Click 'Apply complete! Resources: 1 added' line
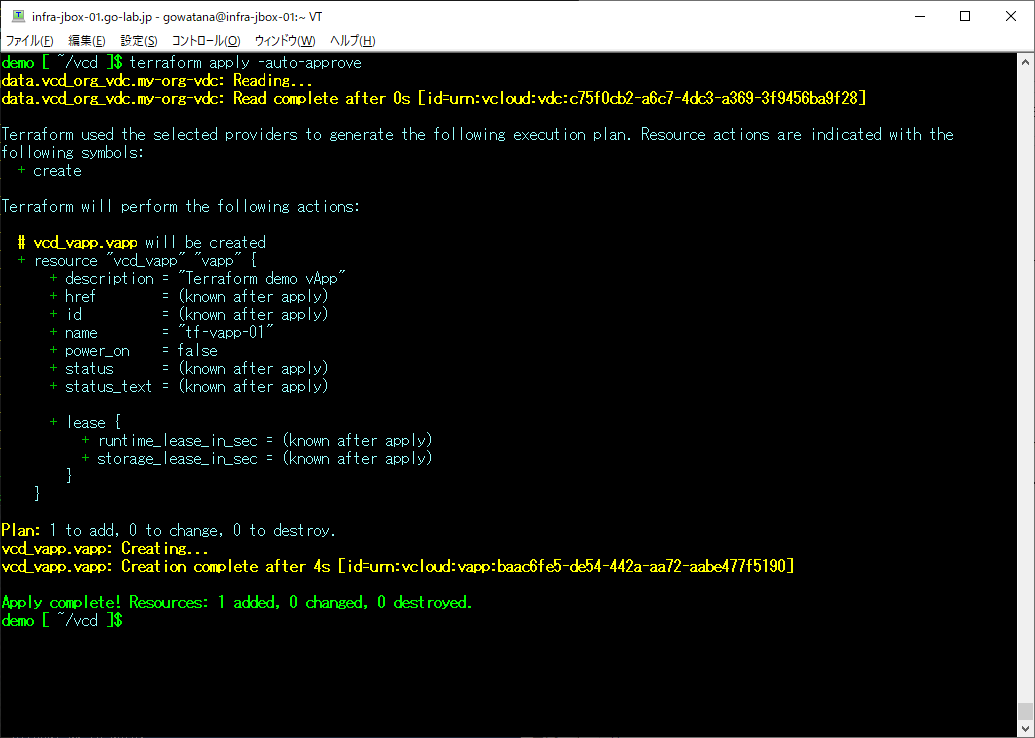Screen dimensions: 1035x738 click(237, 603)
